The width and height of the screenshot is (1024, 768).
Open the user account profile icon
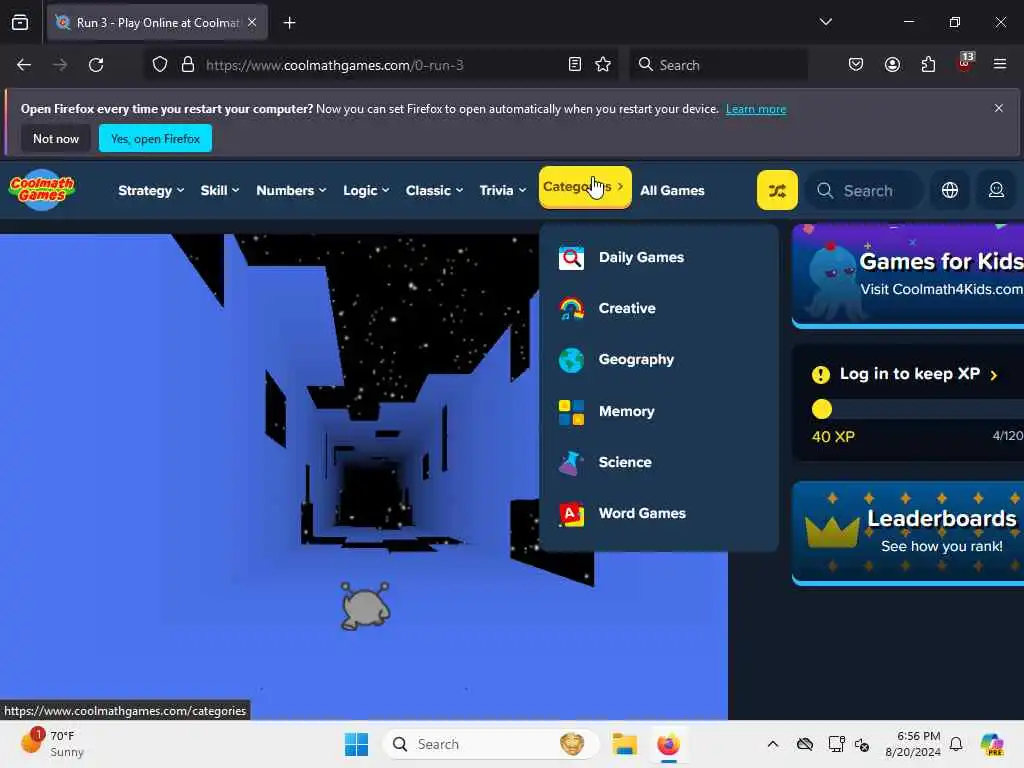coord(996,190)
